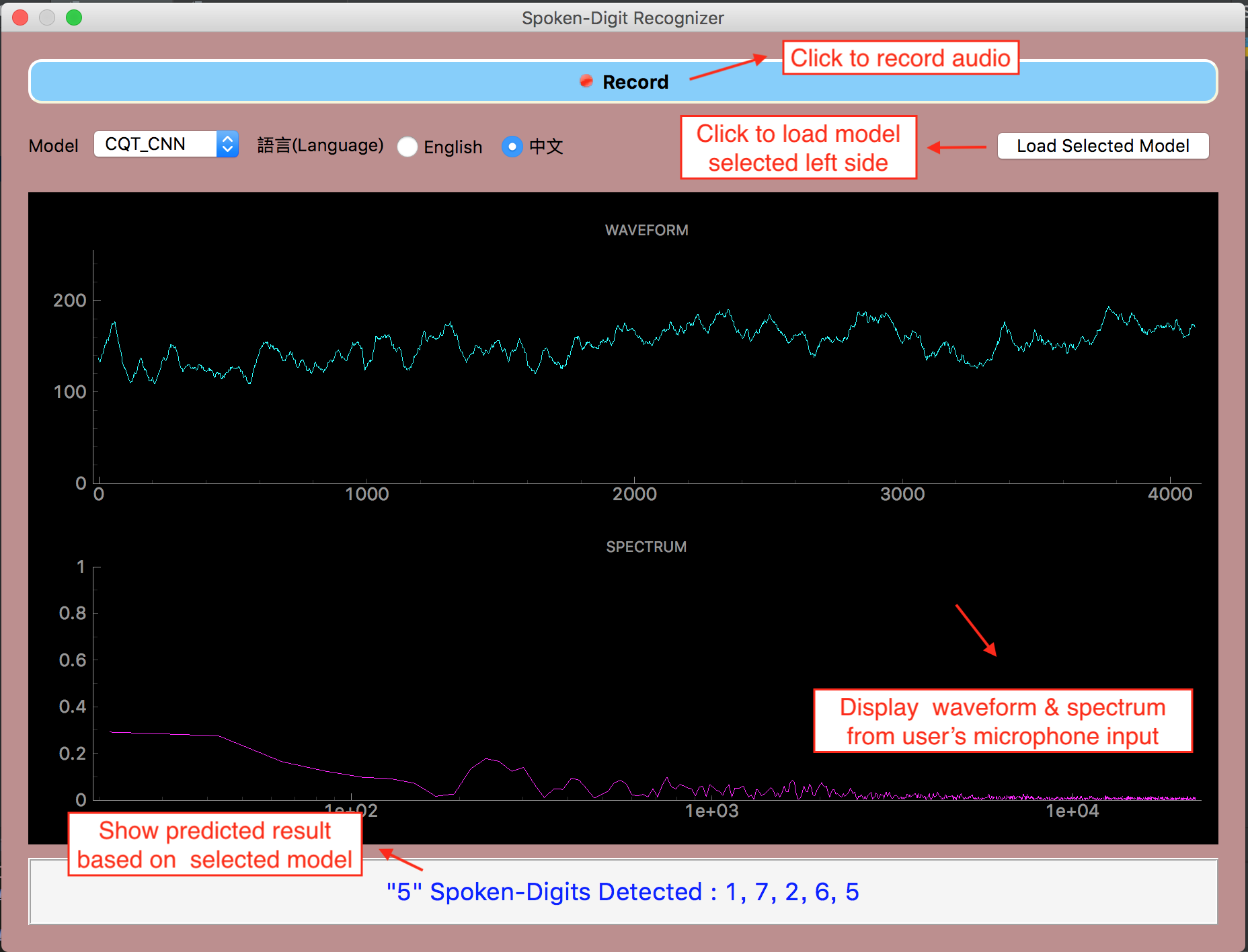Click the 1000 tick on waveform x-axis
Viewport: 1248px width, 952px height.
pyautogui.click(x=367, y=494)
